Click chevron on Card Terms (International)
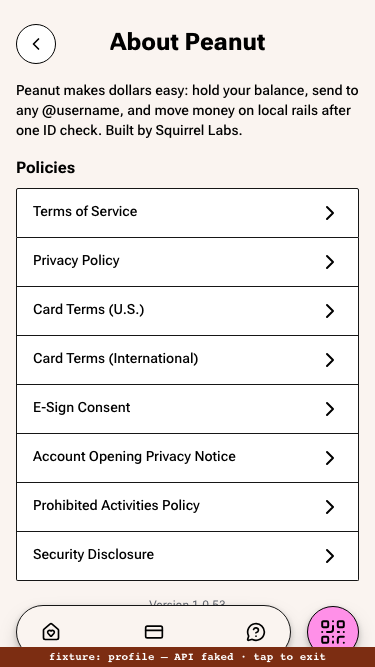The height and width of the screenshot is (667, 375). (330, 360)
